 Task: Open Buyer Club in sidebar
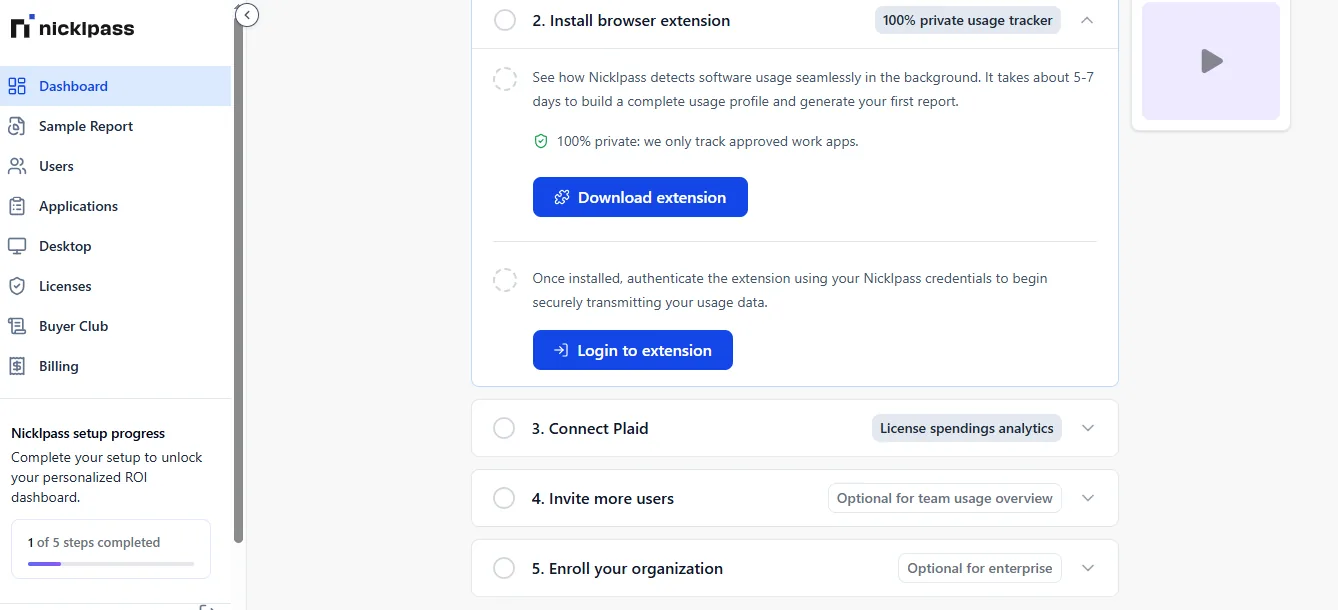click(115, 326)
